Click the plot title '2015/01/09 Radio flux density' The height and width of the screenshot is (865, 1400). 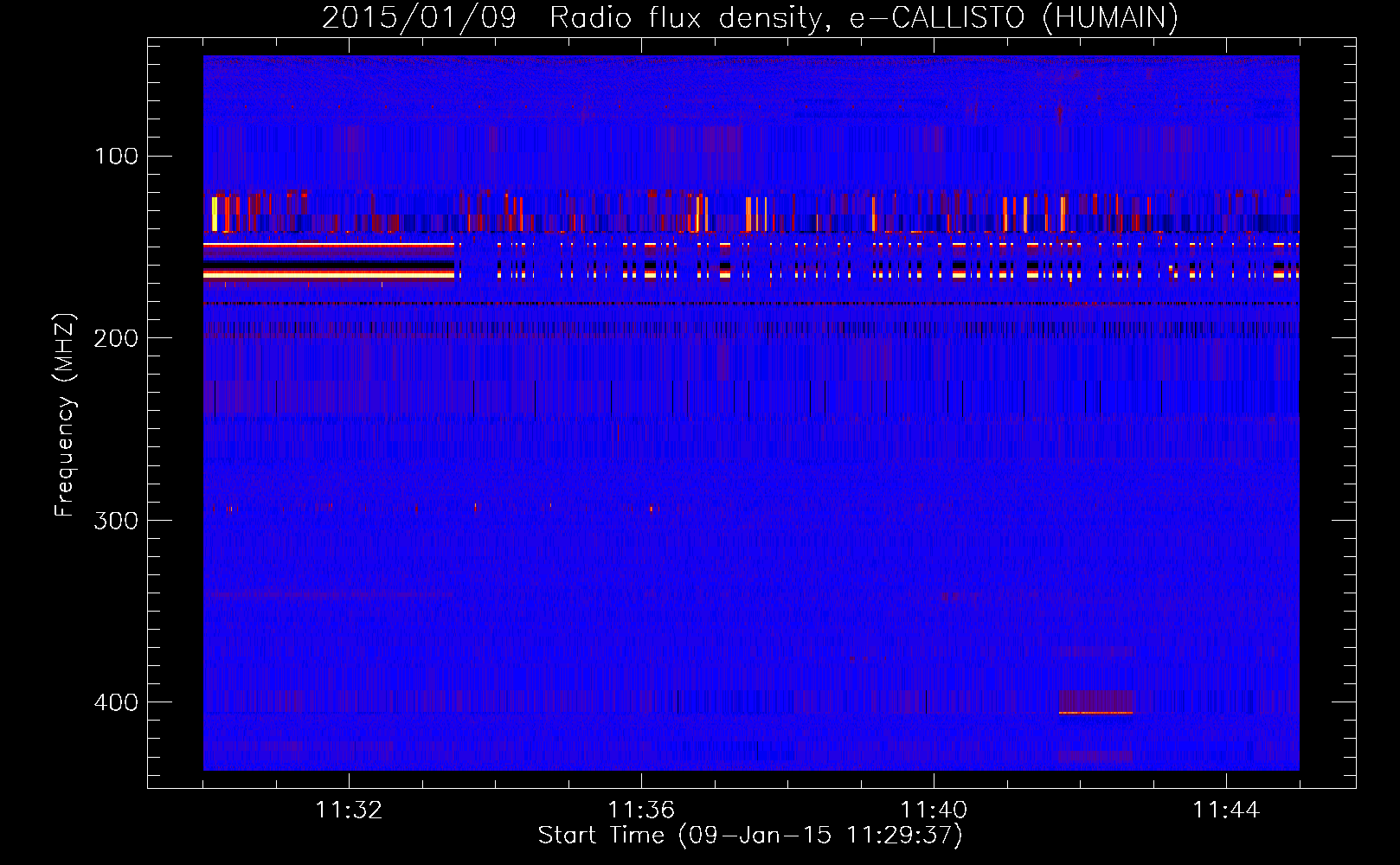pyautogui.click(x=571, y=18)
